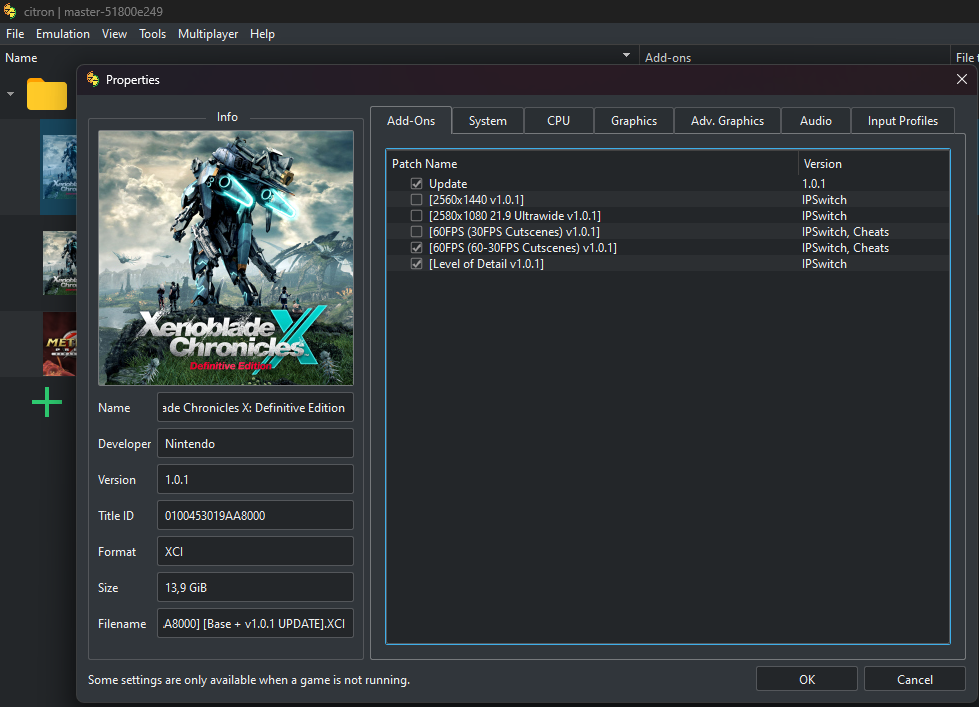Switch to the Add-Ons tab
This screenshot has height=707, width=979.
pos(411,121)
